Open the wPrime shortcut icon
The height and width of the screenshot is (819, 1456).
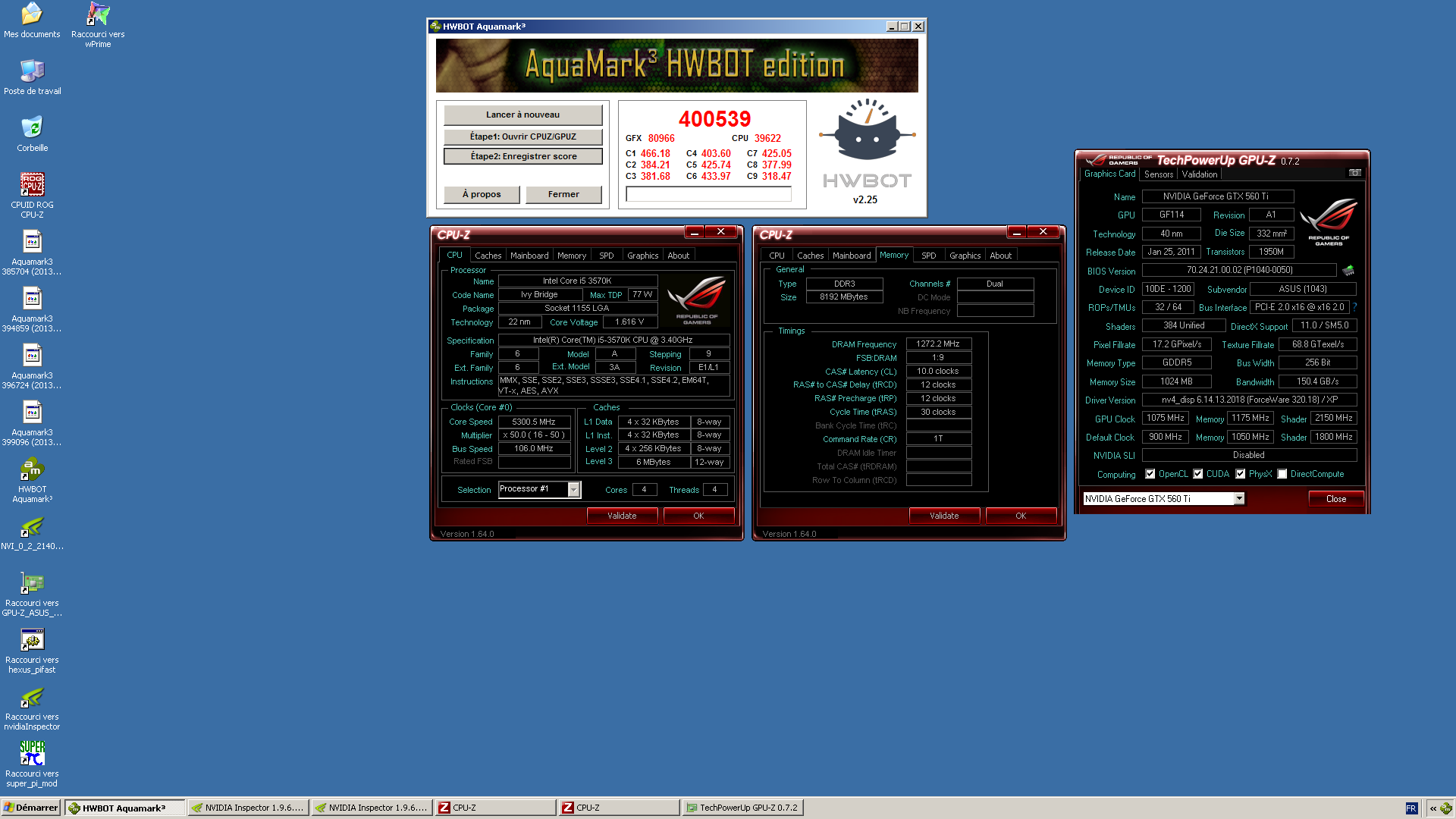98,25
